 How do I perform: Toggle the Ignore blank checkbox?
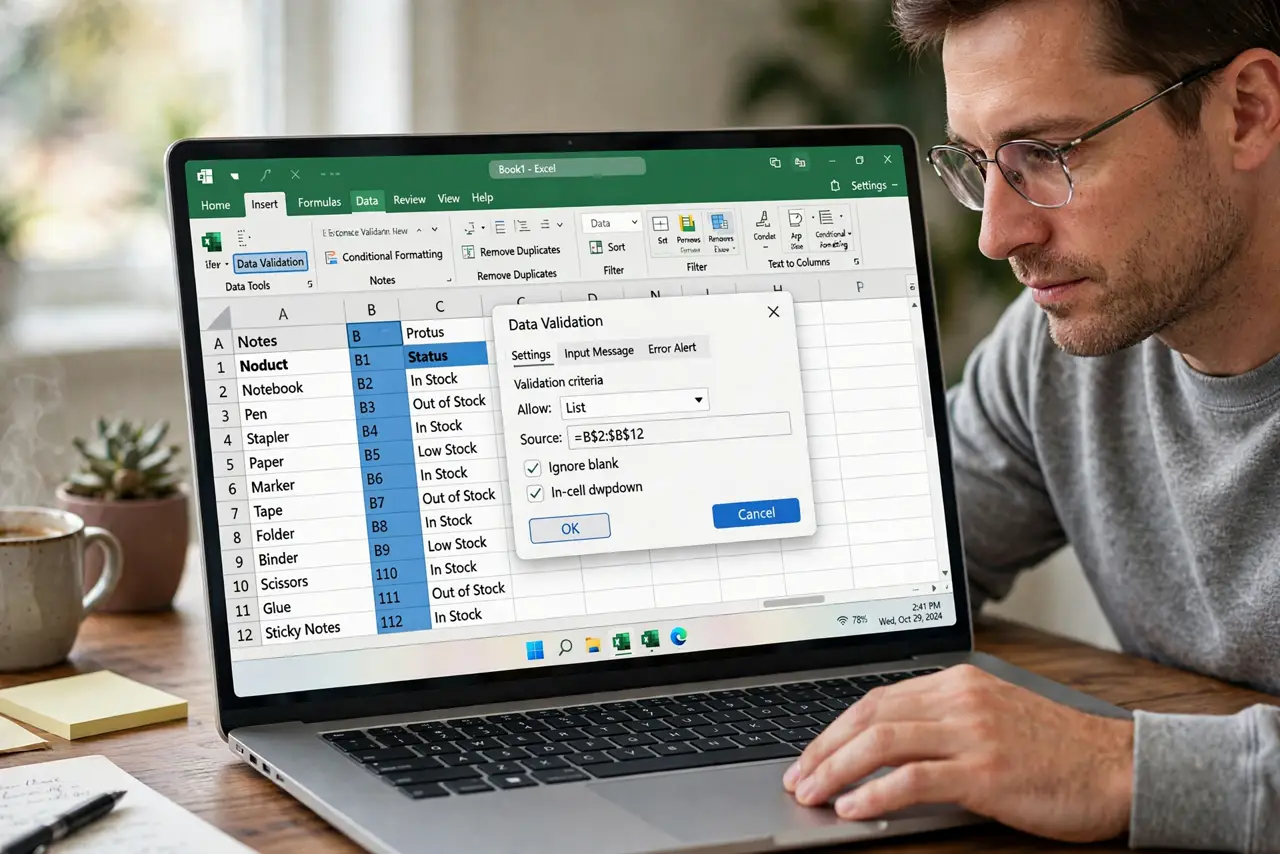(x=533, y=467)
